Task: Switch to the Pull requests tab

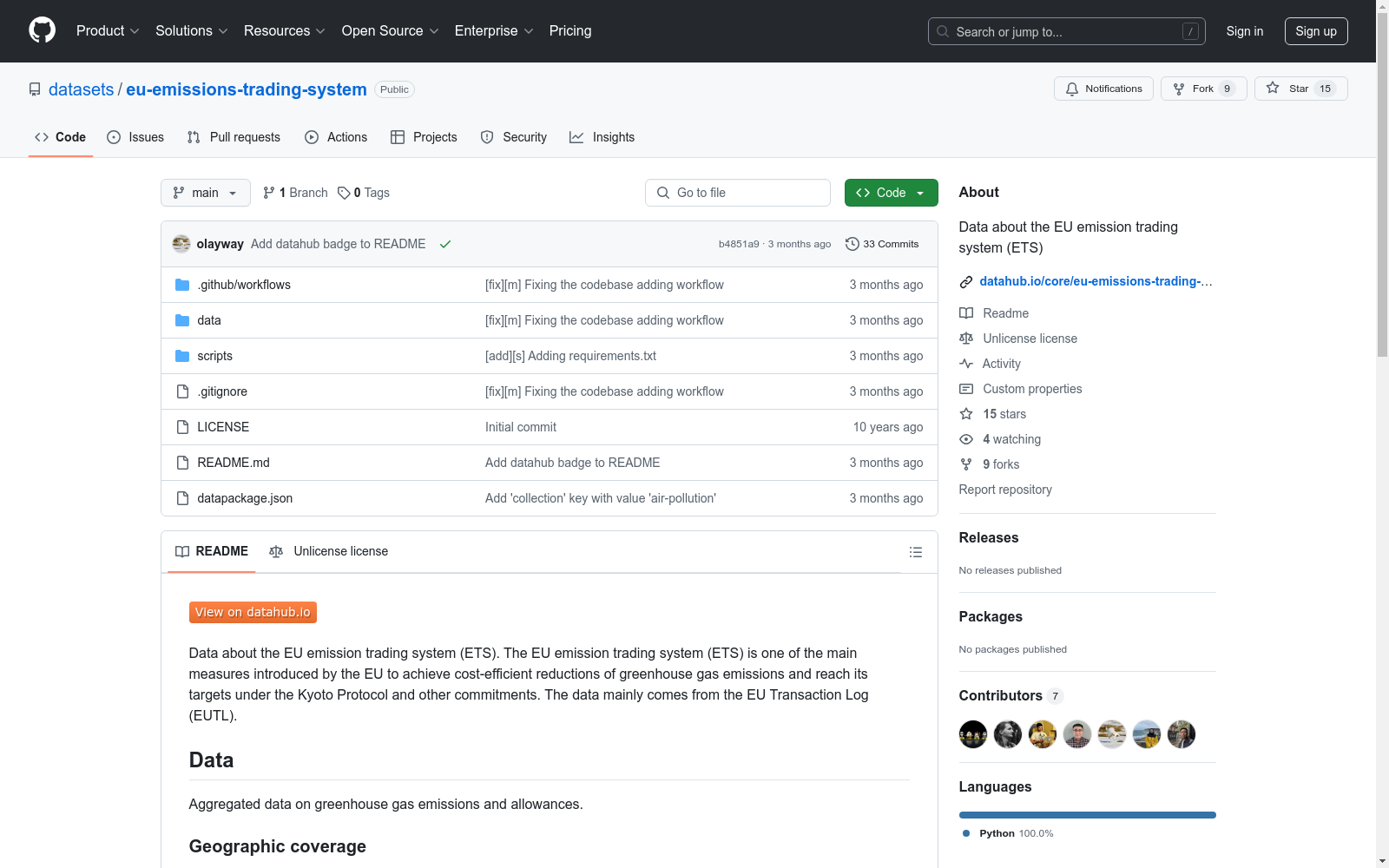Action: tap(234, 137)
